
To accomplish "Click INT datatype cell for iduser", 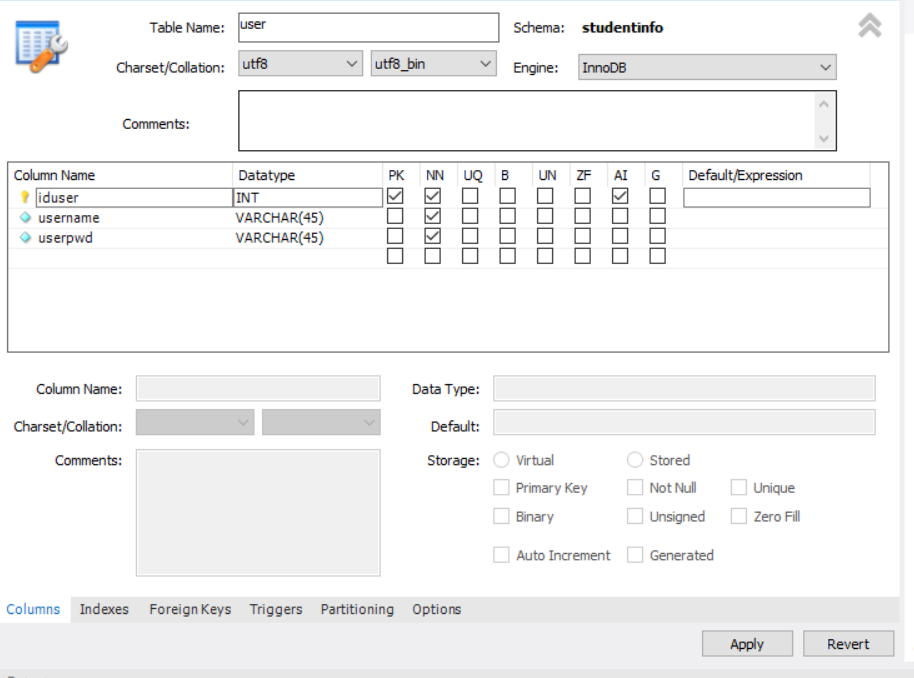I will pos(308,198).
